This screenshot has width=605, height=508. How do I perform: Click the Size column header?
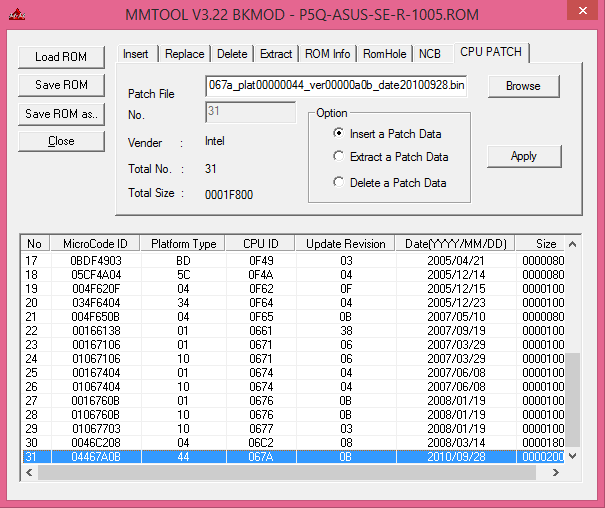point(540,244)
